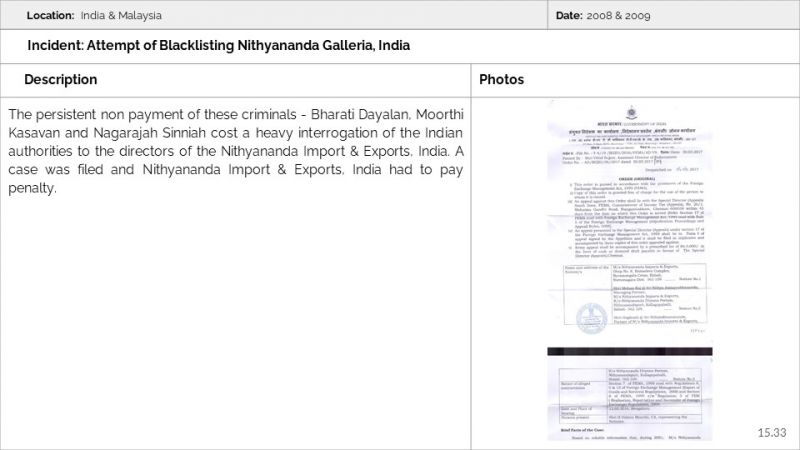Click the 'Location:' bold label
The image size is (800, 450).
pyautogui.click(x=50, y=16)
